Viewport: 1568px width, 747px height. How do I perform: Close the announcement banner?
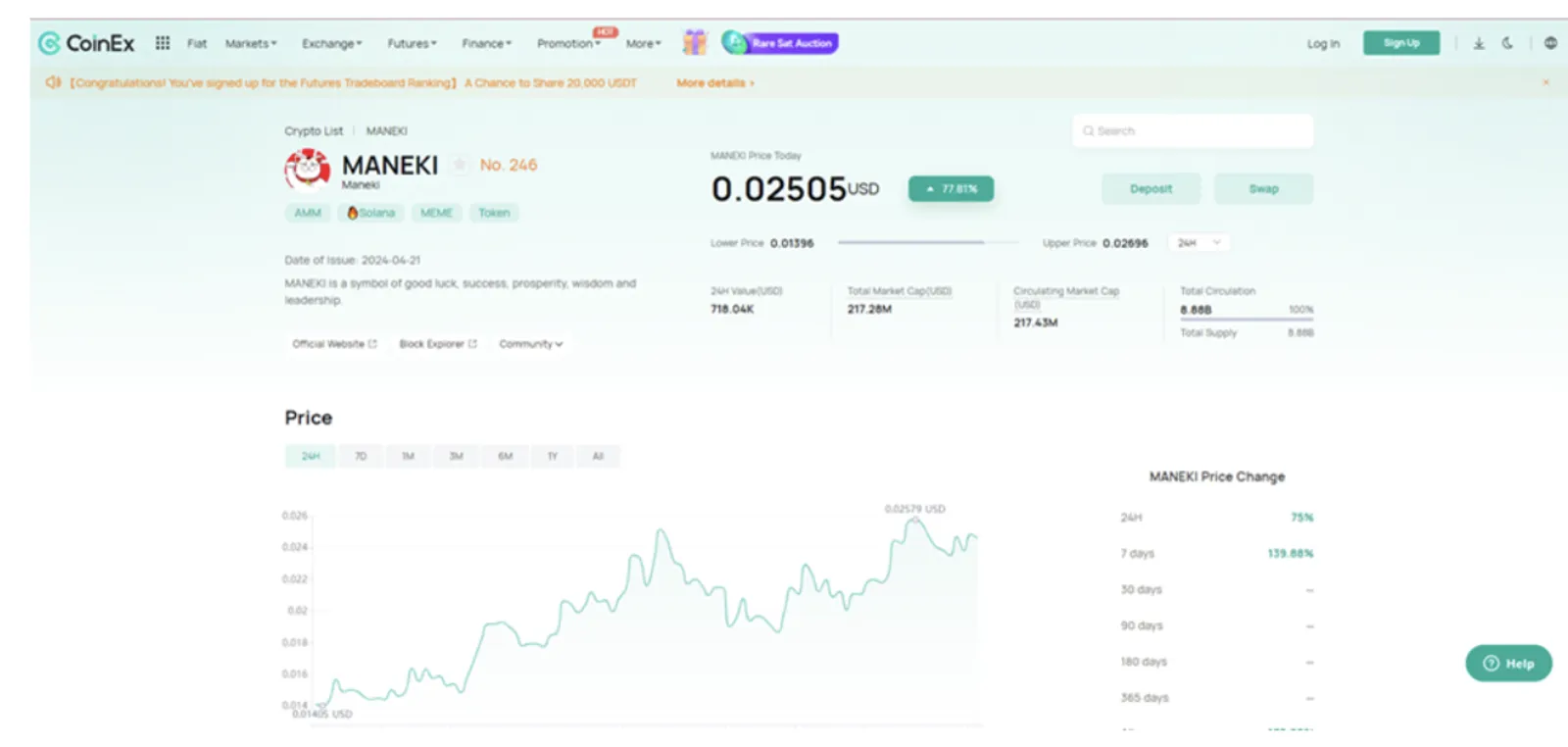pos(1545,82)
